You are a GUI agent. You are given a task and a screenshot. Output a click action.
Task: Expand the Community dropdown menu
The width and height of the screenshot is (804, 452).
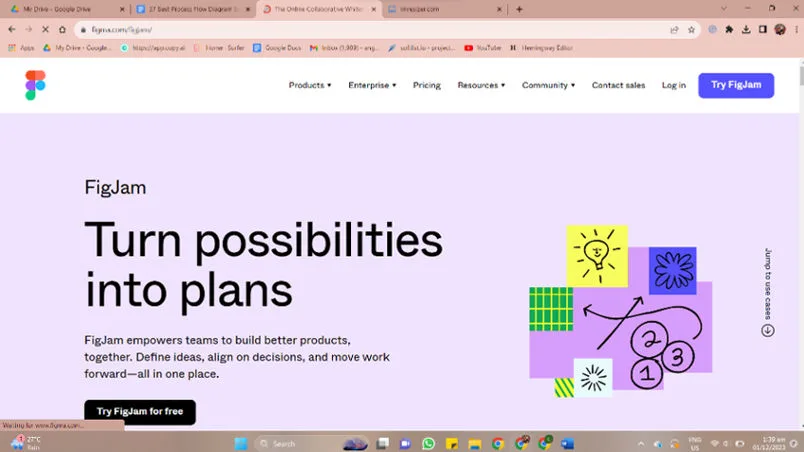point(548,85)
